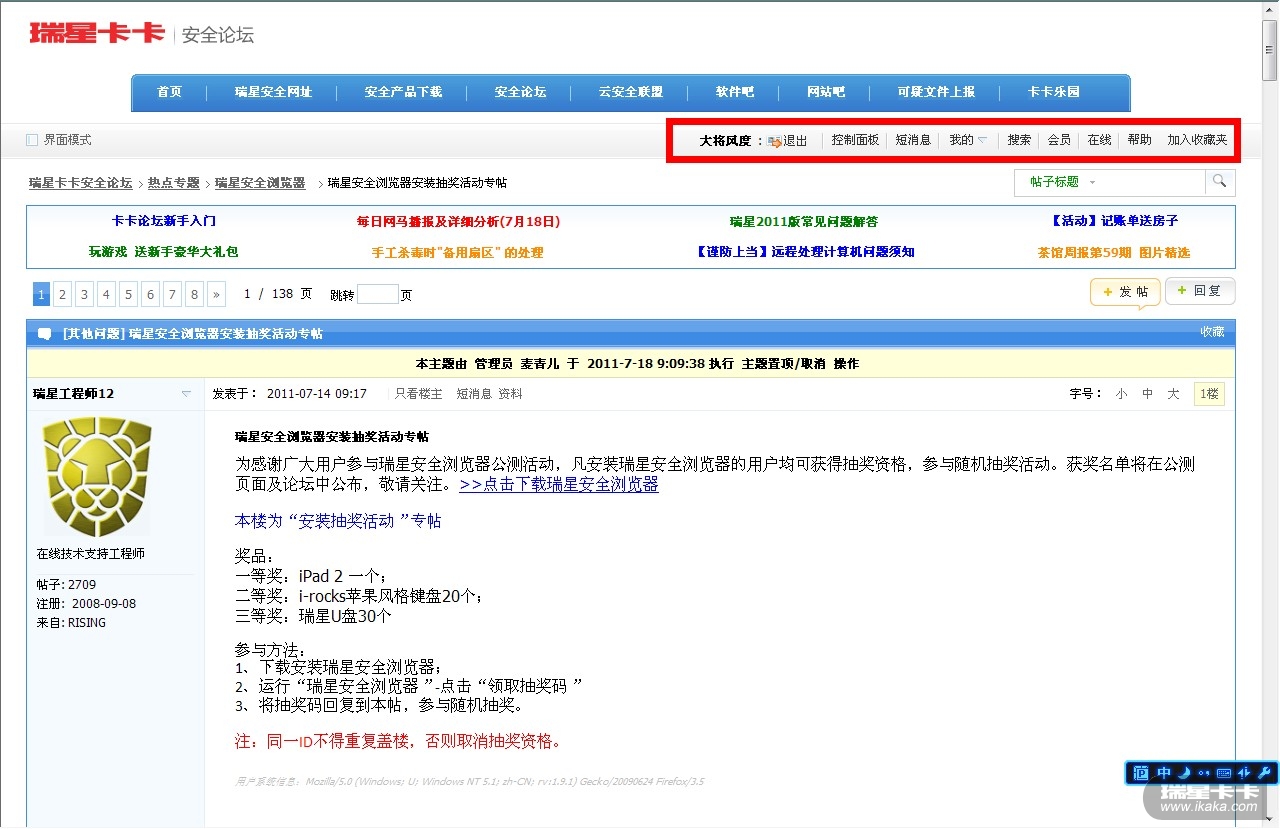Click the moon half-width icon on IME bar
The height and width of the screenshot is (829, 1280).
point(1183,773)
